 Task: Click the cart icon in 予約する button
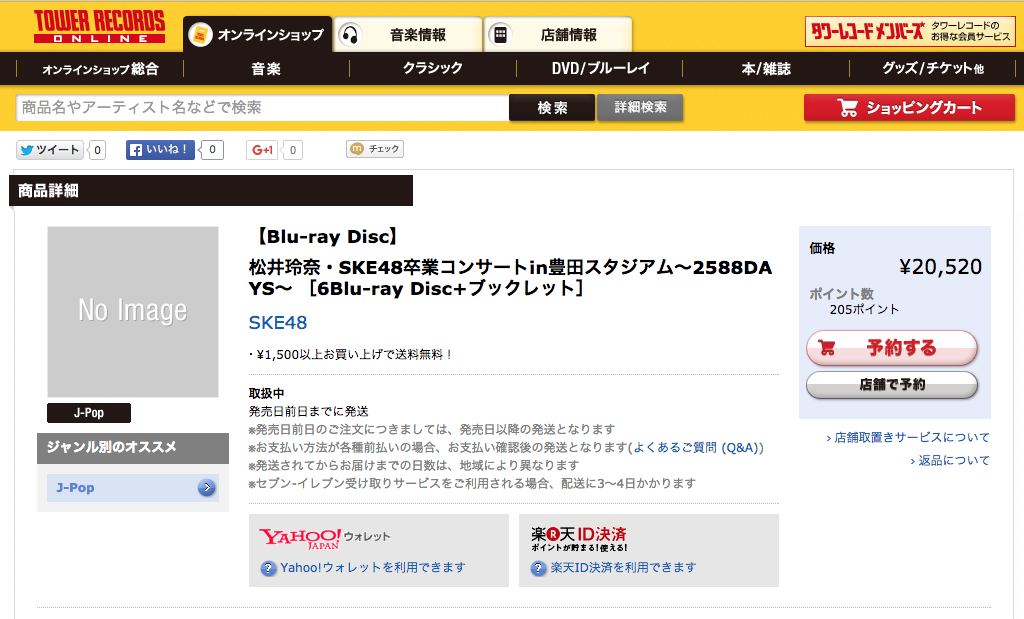pos(827,348)
